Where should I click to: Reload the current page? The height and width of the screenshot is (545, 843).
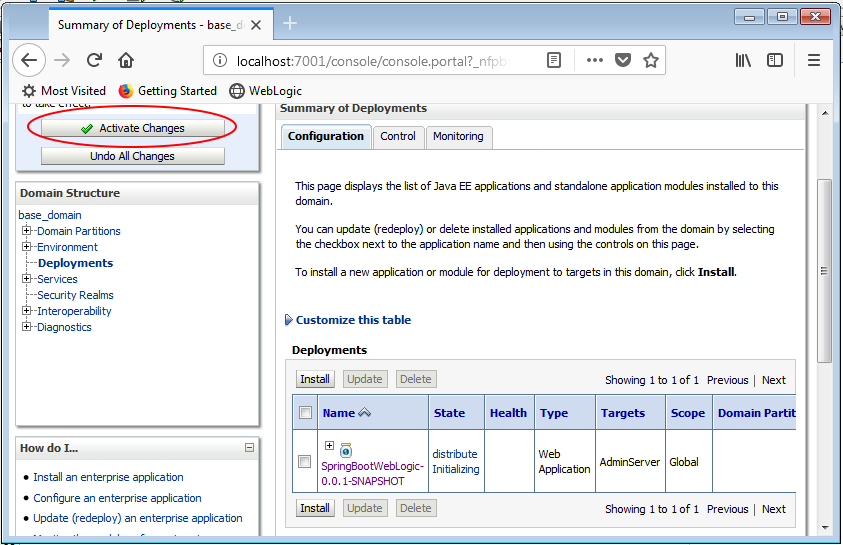click(95, 60)
